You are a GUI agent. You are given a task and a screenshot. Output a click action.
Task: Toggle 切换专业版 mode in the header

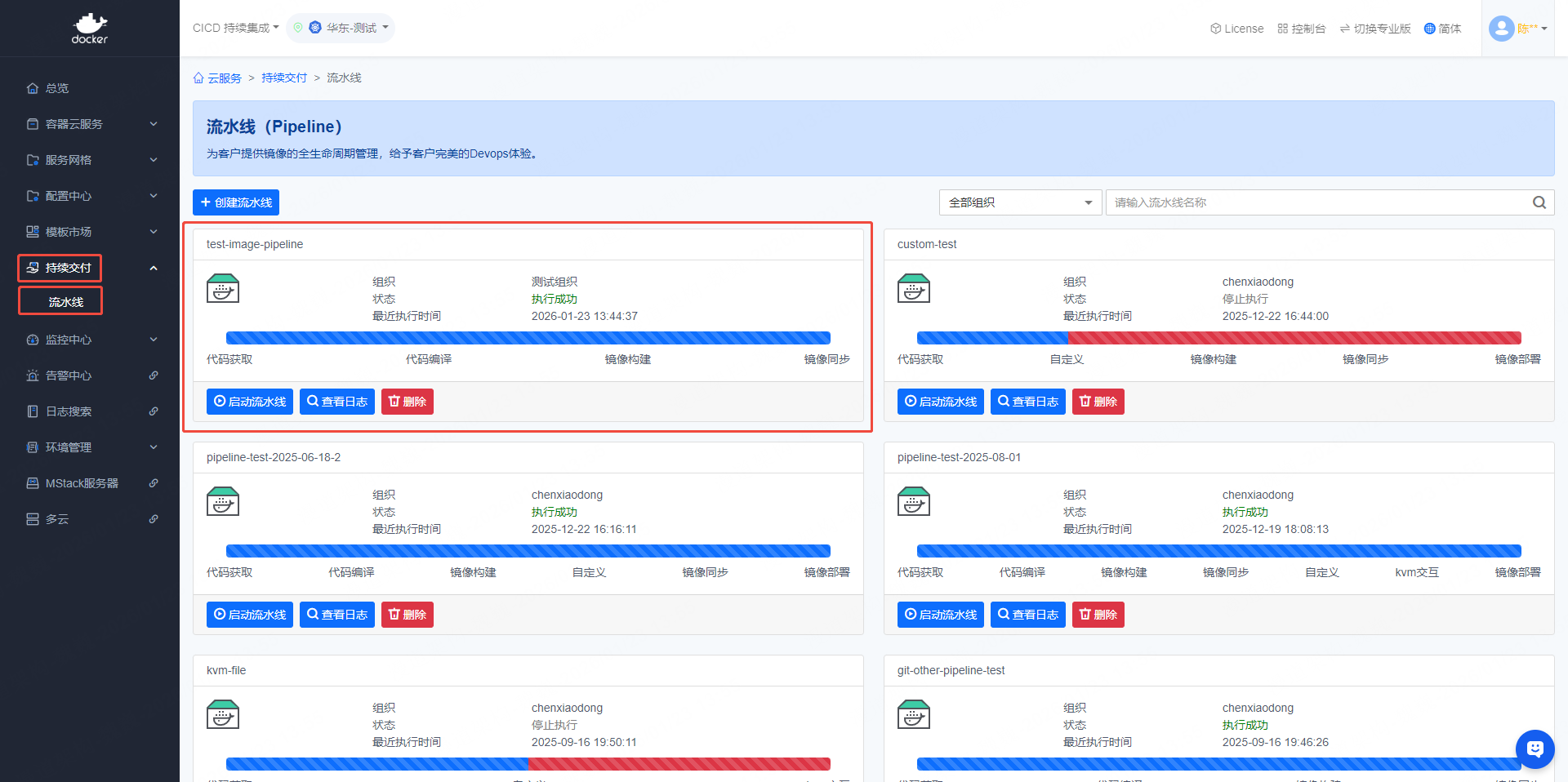1375,29
